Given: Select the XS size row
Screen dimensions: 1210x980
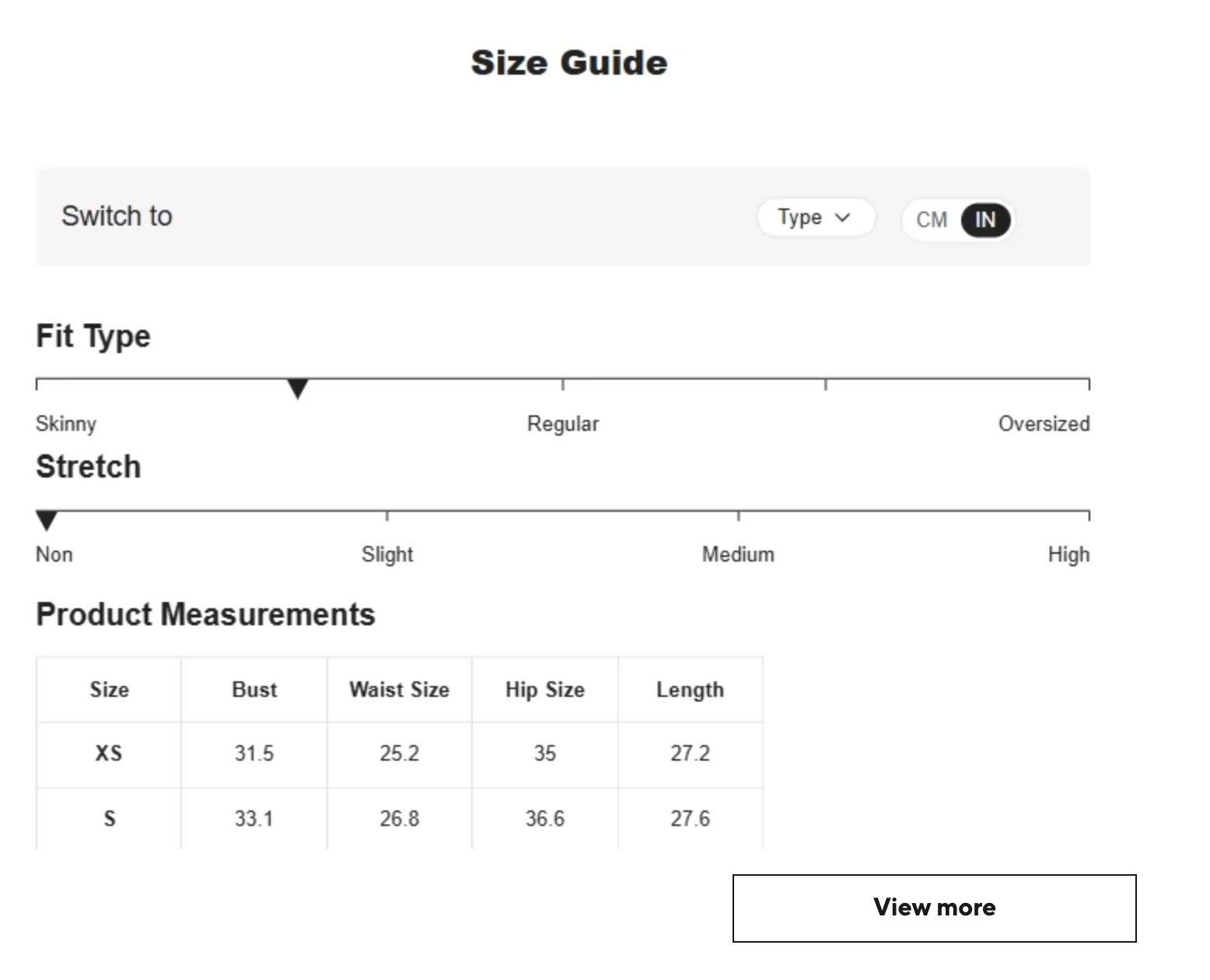Looking at the screenshot, I should pyautogui.click(x=109, y=754).
